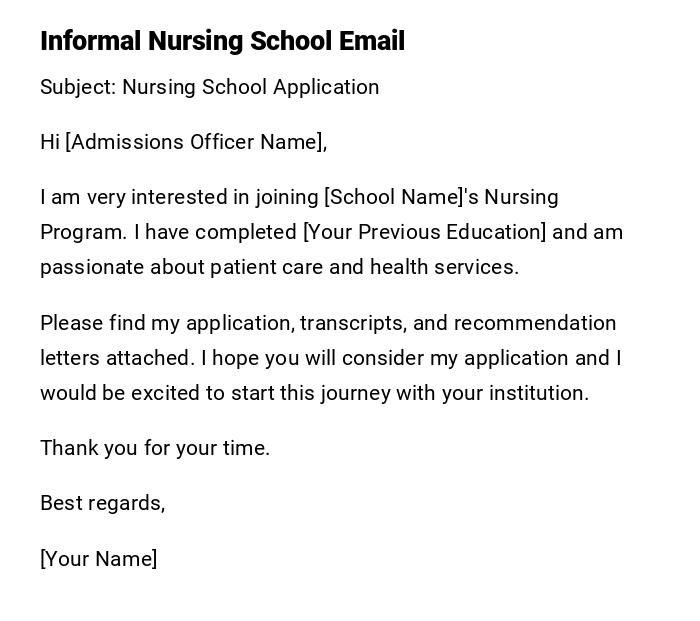This screenshot has width=700, height=621.
Task: Click the 'Best regards,' closing line
Action: tap(102, 503)
